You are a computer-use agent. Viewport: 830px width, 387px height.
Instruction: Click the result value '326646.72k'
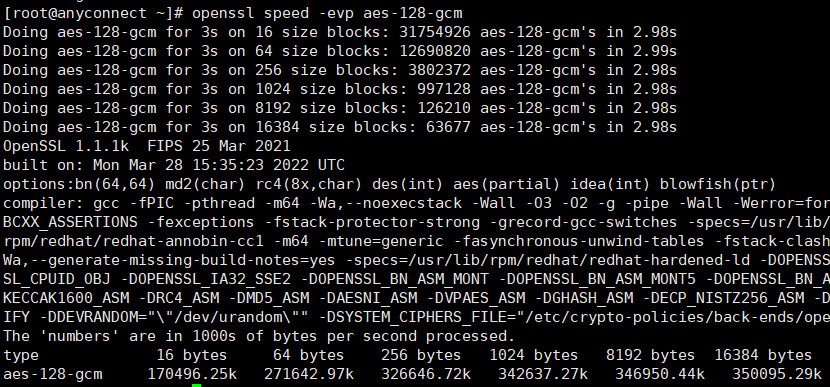426,374
